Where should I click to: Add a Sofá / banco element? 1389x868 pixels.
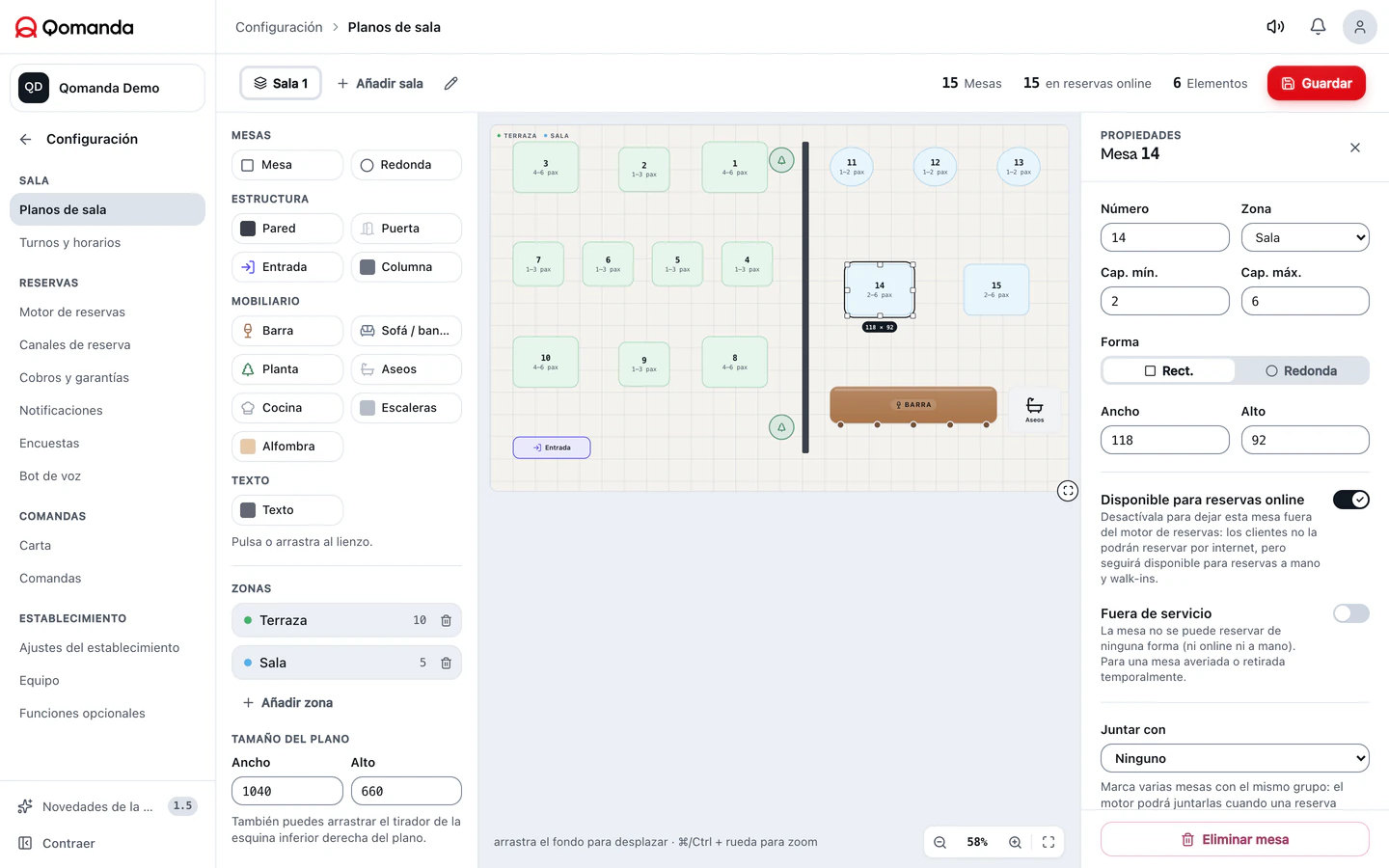click(406, 331)
